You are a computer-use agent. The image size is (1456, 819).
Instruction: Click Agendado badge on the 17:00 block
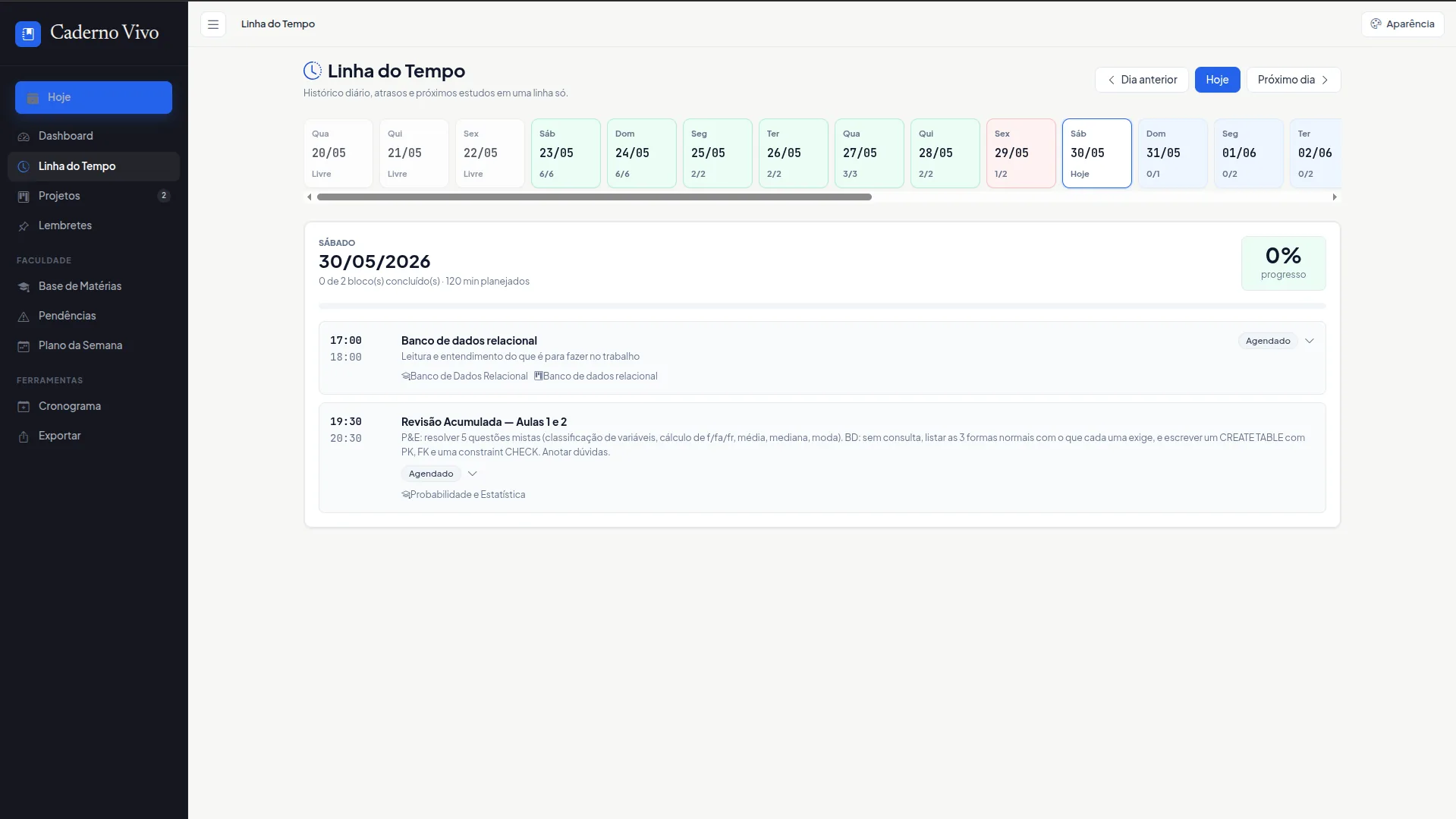(x=1268, y=341)
